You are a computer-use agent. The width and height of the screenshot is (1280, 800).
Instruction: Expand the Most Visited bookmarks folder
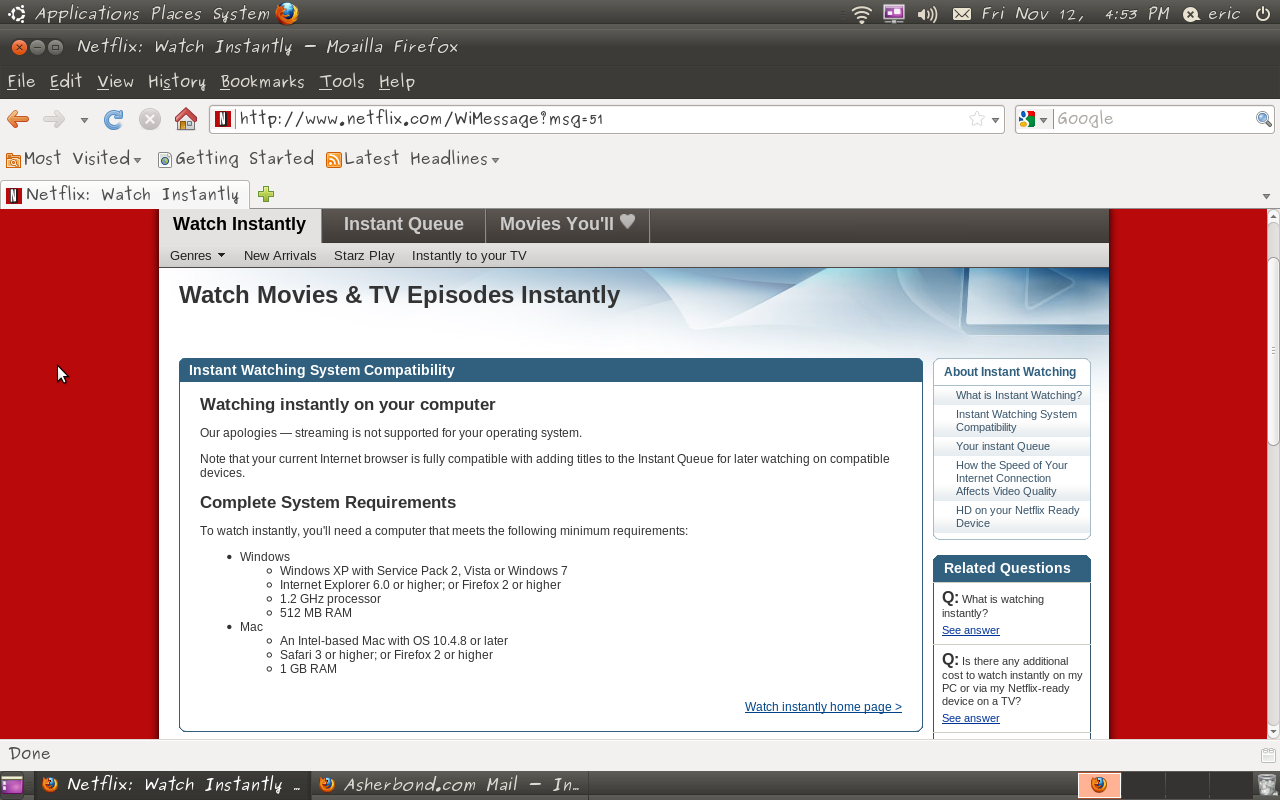pyautogui.click(x=74, y=159)
